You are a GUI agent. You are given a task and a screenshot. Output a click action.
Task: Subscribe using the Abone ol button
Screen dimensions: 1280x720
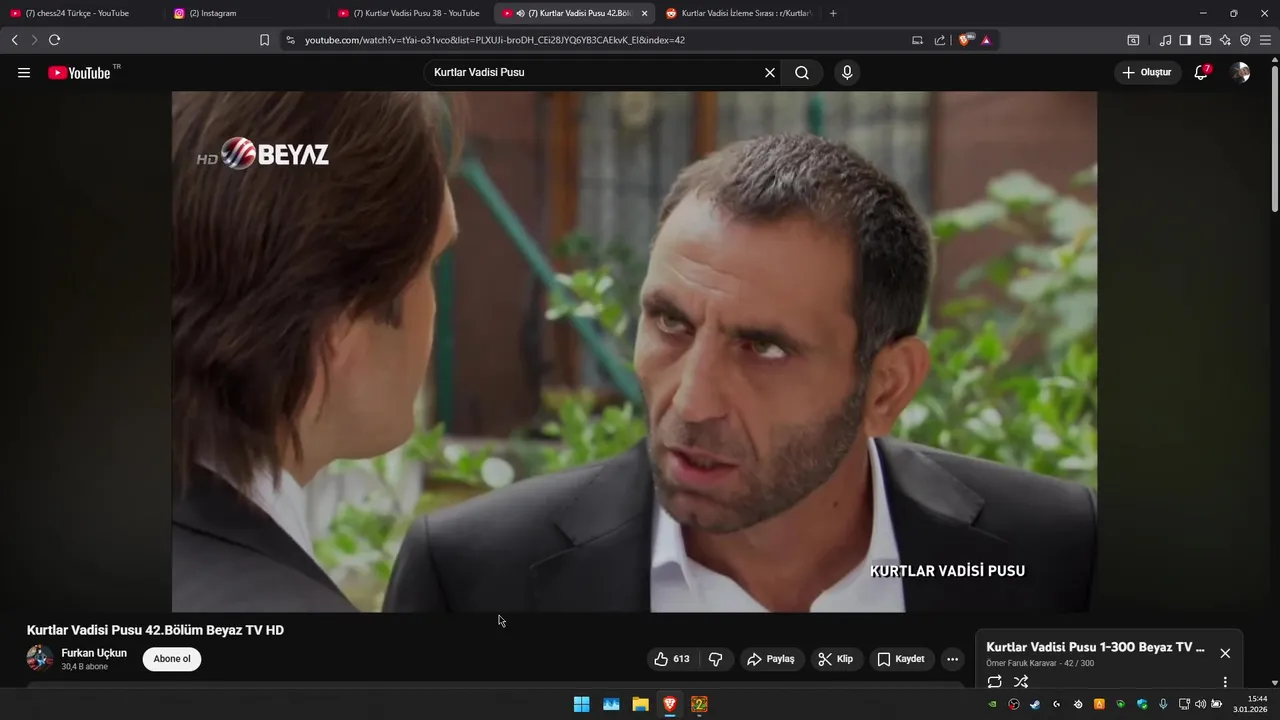coord(172,659)
